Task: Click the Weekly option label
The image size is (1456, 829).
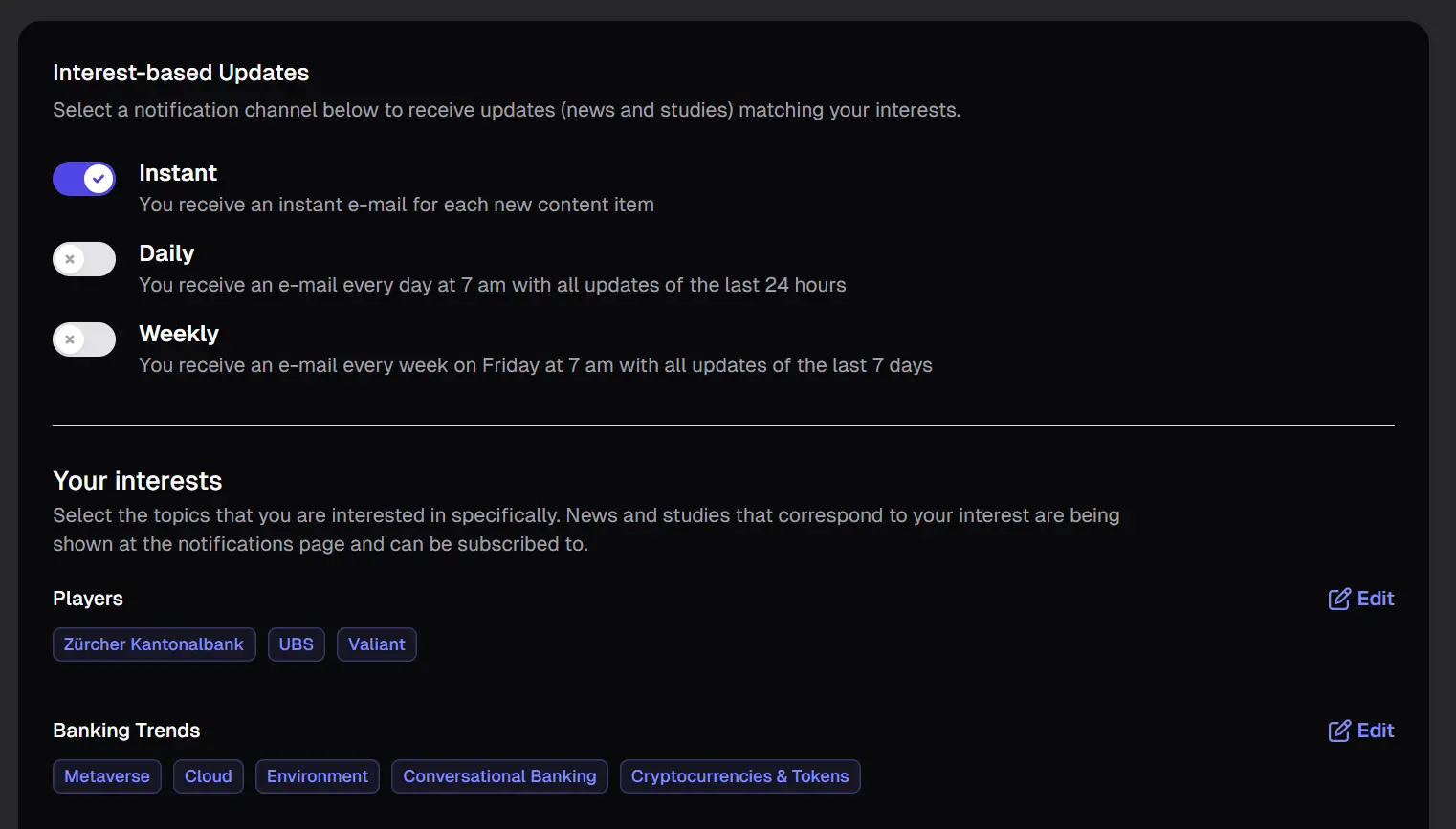Action: tap(179, 334)
